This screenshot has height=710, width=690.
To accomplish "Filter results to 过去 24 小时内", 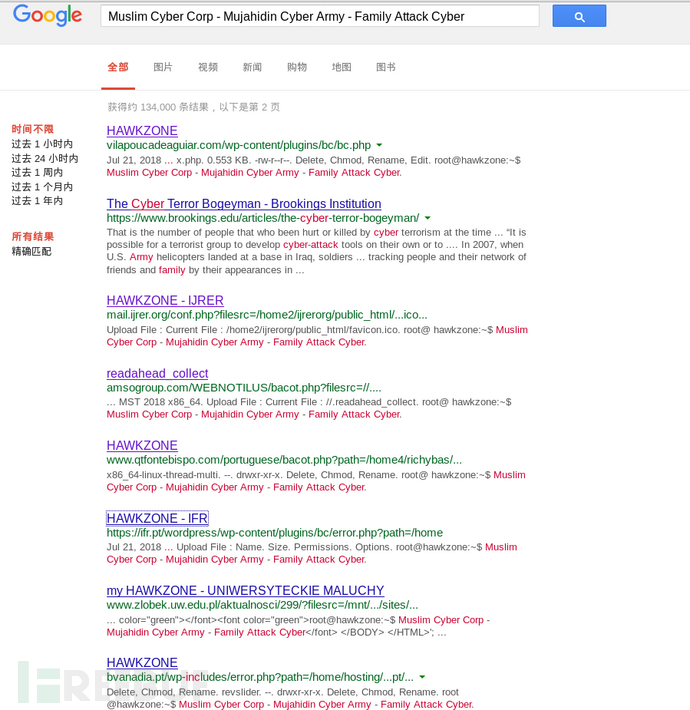I will [x=45, y=158].
